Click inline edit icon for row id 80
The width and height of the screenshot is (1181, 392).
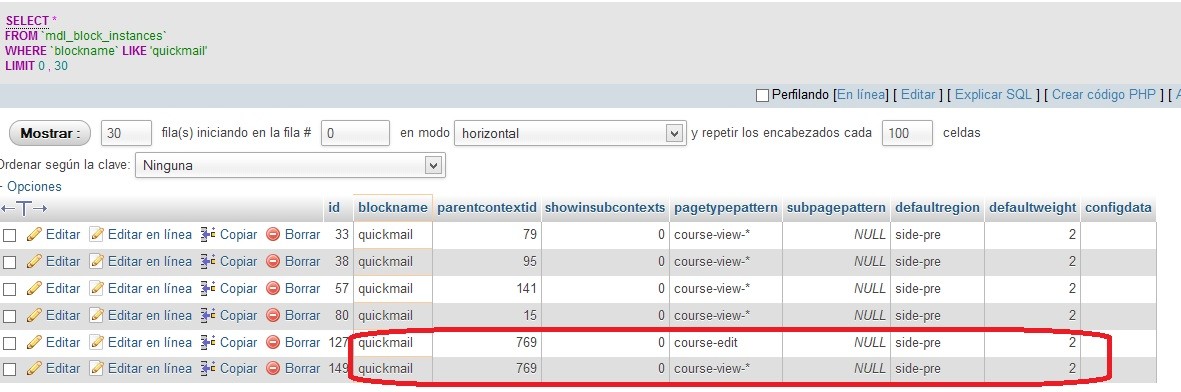(96, 315)
